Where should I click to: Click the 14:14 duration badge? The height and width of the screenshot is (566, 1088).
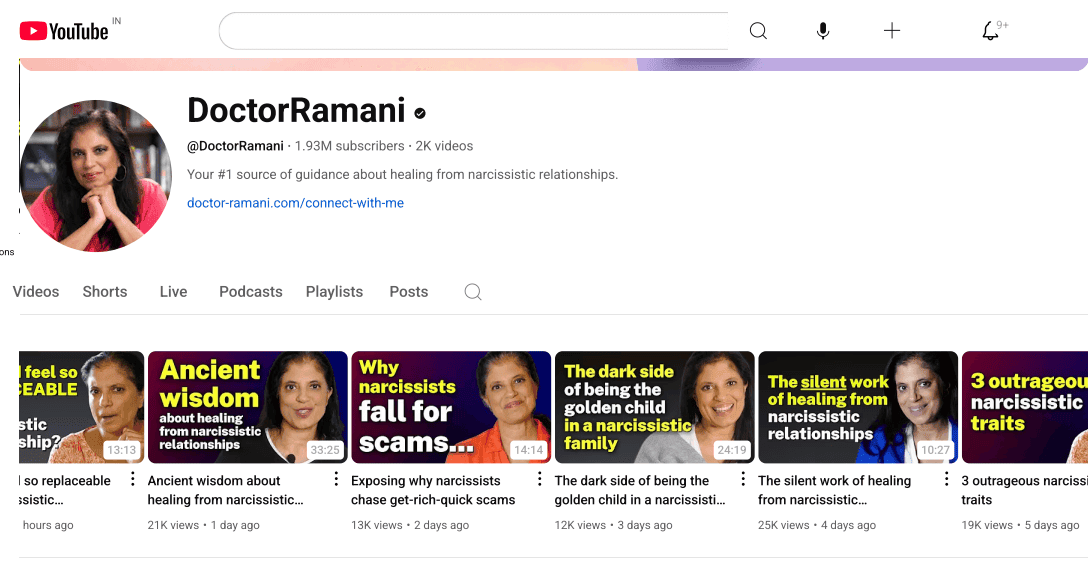coord(528,450)
